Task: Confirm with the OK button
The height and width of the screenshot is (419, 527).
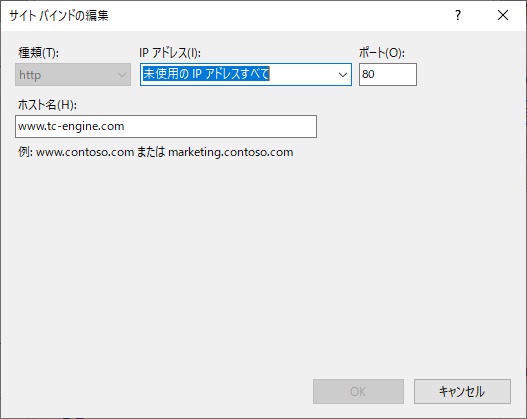Action: click(358, 391)
